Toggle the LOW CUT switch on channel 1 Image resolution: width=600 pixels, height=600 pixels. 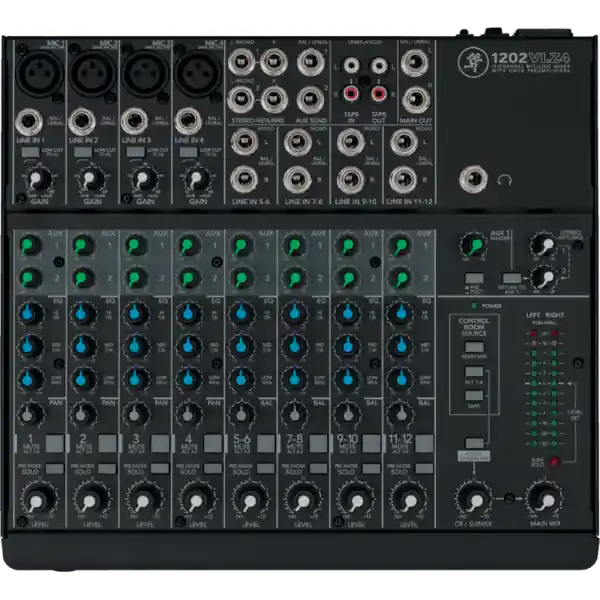click(30, 152)
